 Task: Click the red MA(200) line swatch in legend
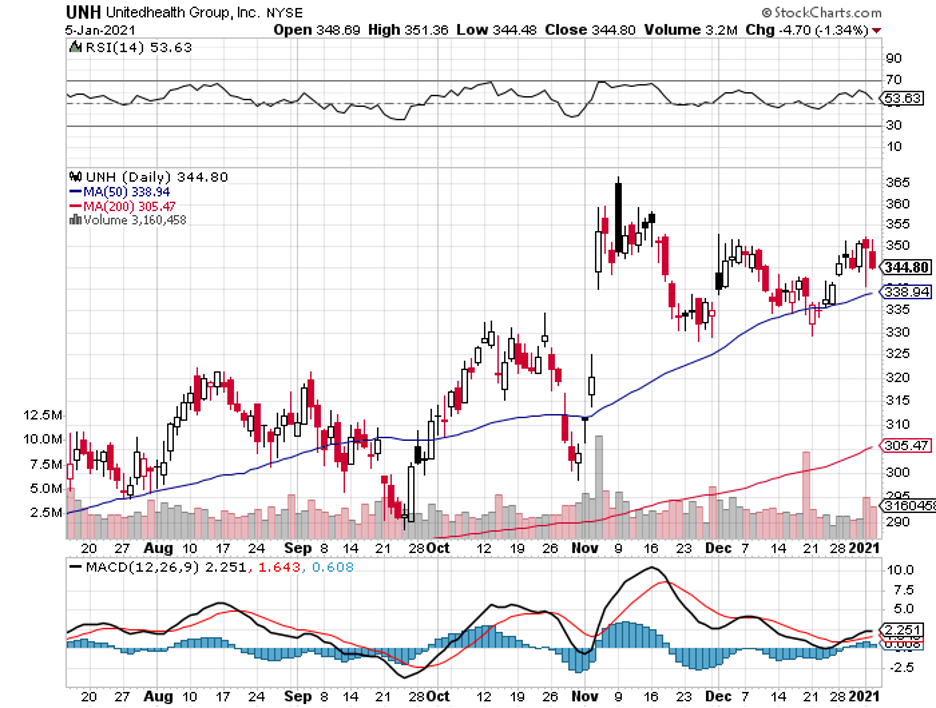click(x=76, y=206)
